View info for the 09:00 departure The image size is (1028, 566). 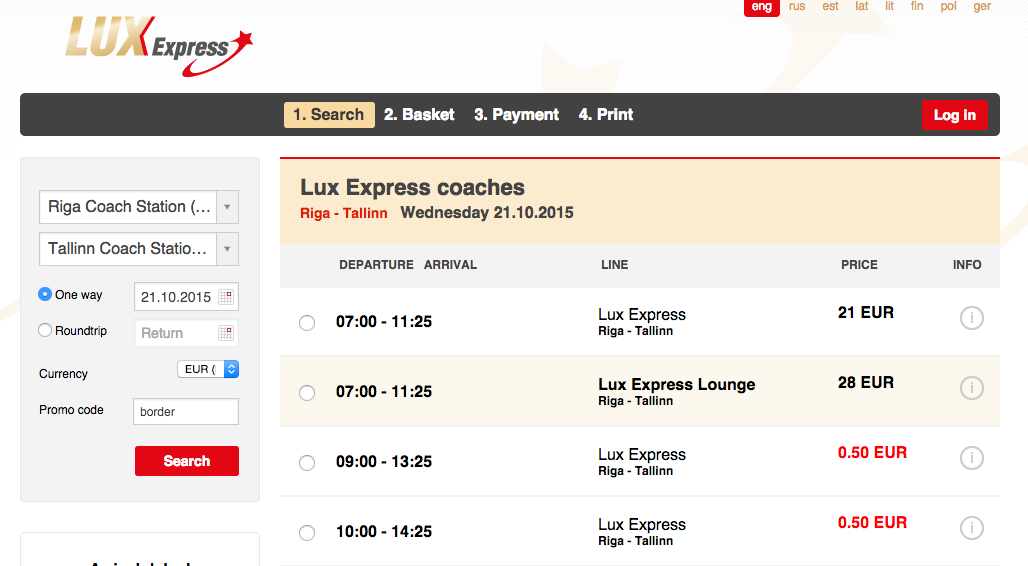(x=972, y=458)
